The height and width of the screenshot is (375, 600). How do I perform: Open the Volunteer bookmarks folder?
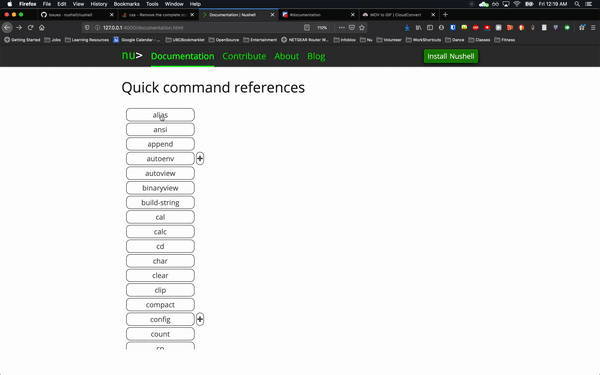(389, 40)
